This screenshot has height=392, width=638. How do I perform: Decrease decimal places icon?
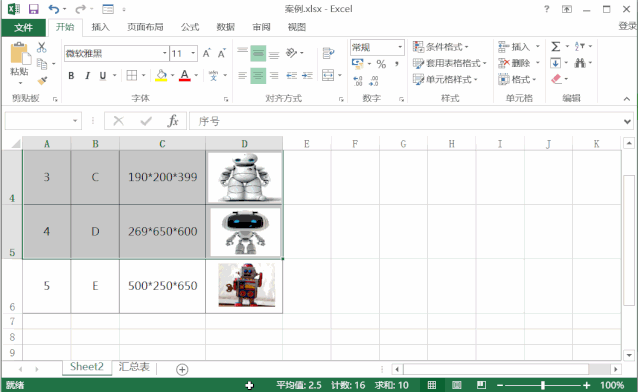pyautogui.click(x=373, y=81)
